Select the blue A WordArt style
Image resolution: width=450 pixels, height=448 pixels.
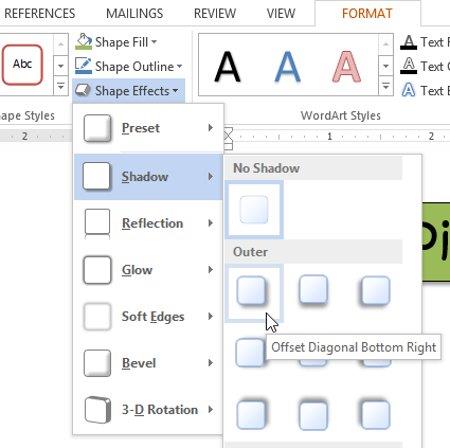click(287, 67)
